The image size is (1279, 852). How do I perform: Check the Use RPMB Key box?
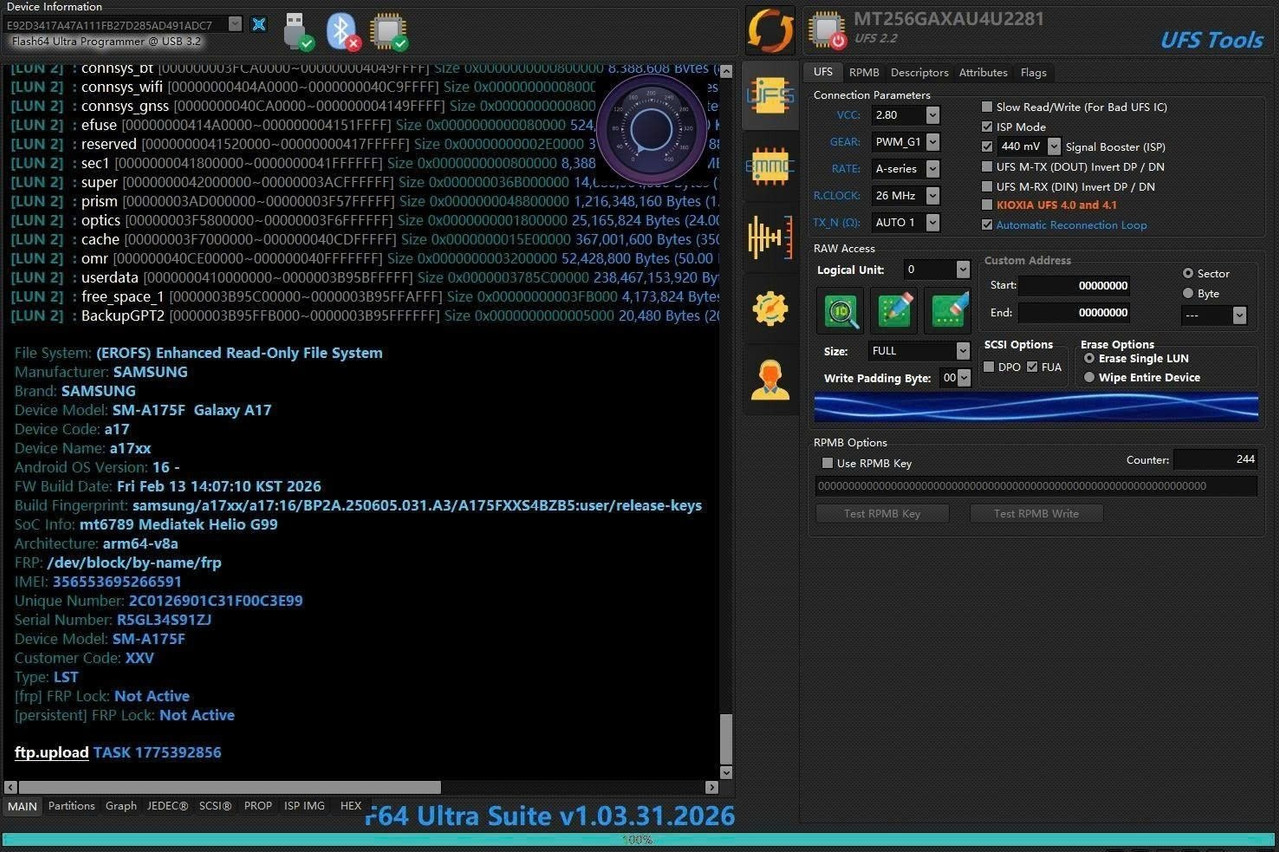click(827, 463)
